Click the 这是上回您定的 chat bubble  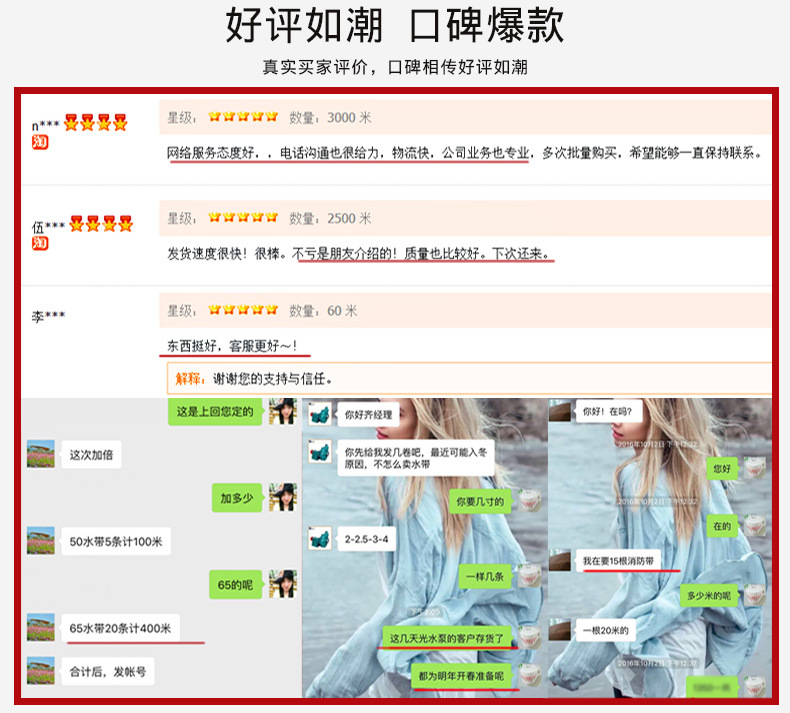tap(215, 411)
